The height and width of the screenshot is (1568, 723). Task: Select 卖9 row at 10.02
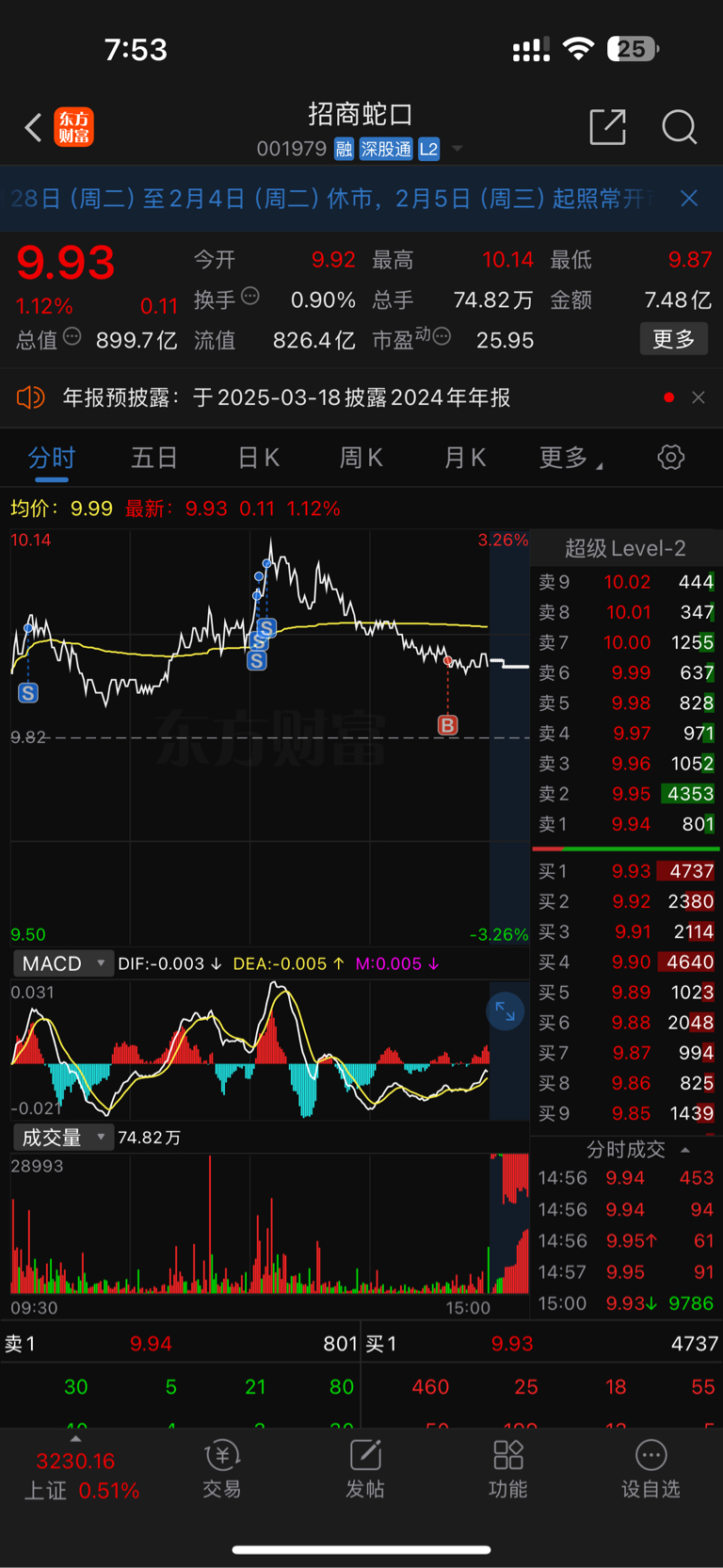626,582
